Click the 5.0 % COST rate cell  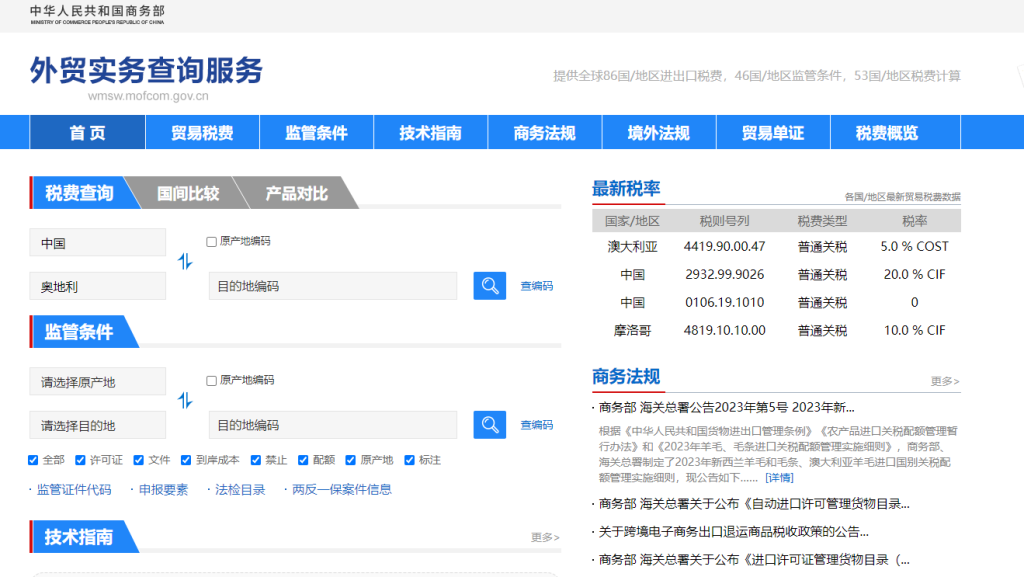point(914,247)
